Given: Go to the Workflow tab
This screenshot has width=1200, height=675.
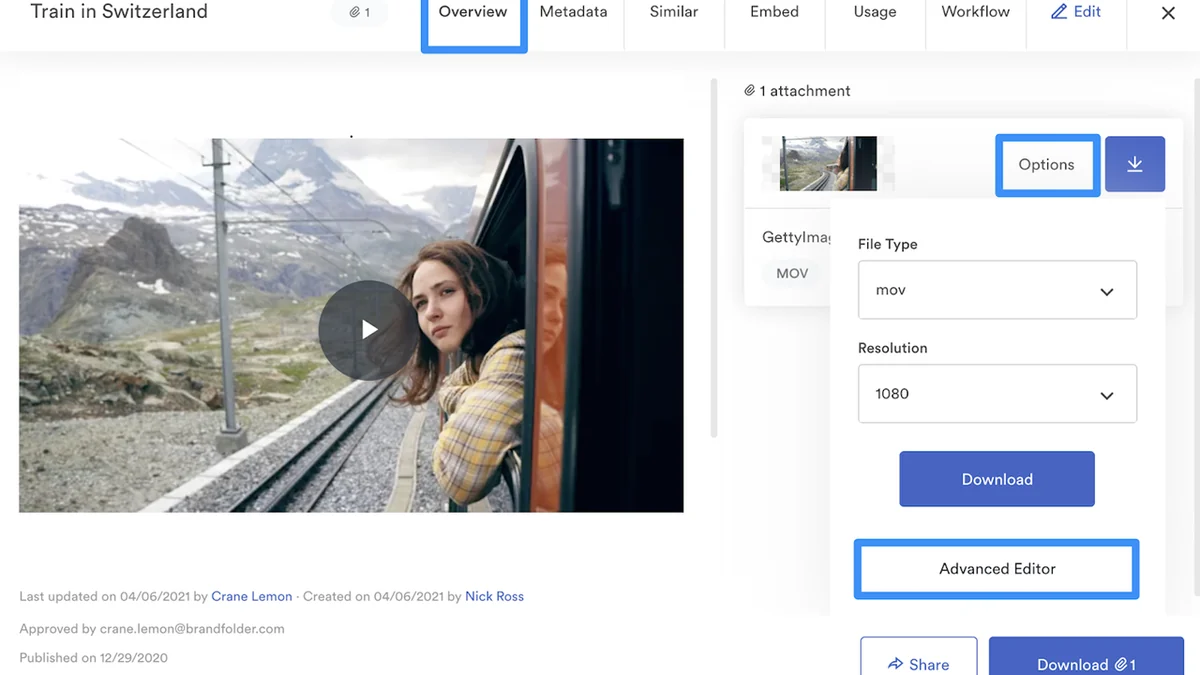Looking at the screenshot, I should tap(976, 12).
